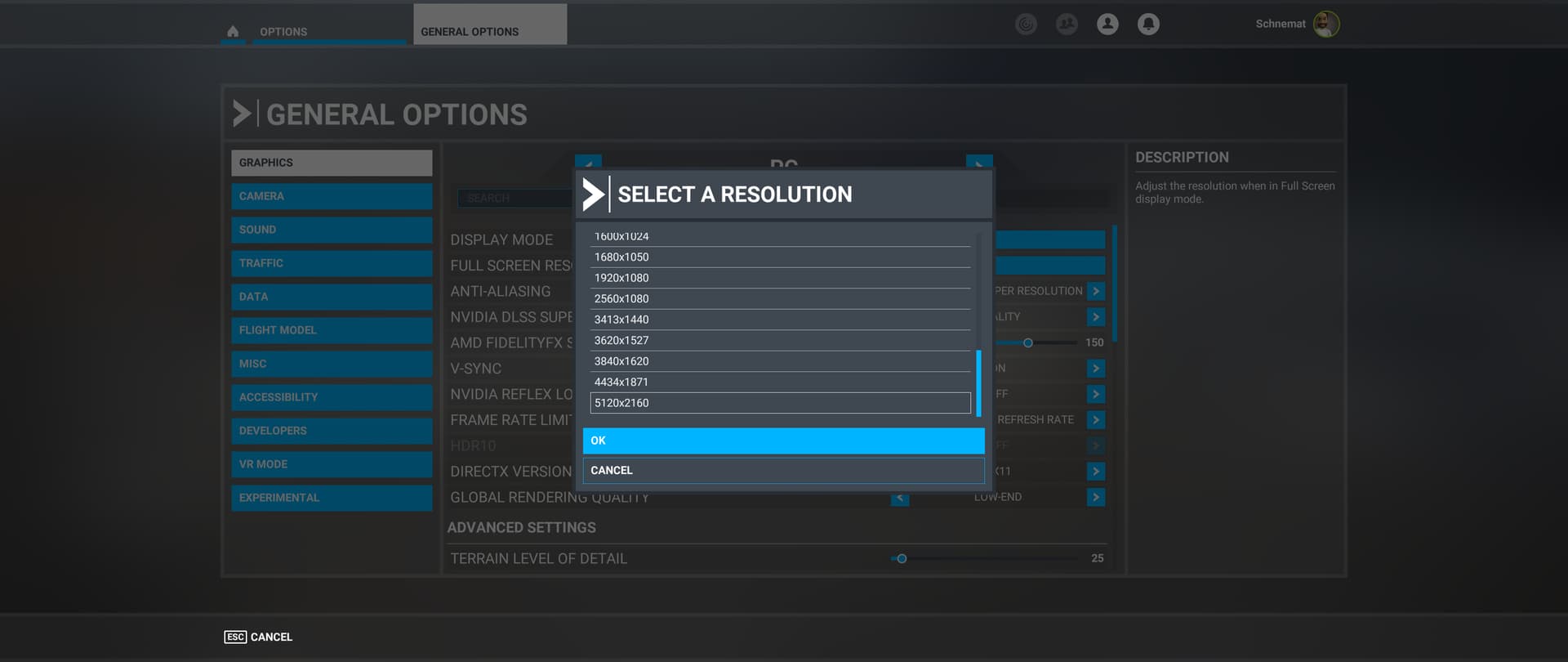1568x662 pixels.
Task: Open the notifications bell icon
Action: [1148, 25]
